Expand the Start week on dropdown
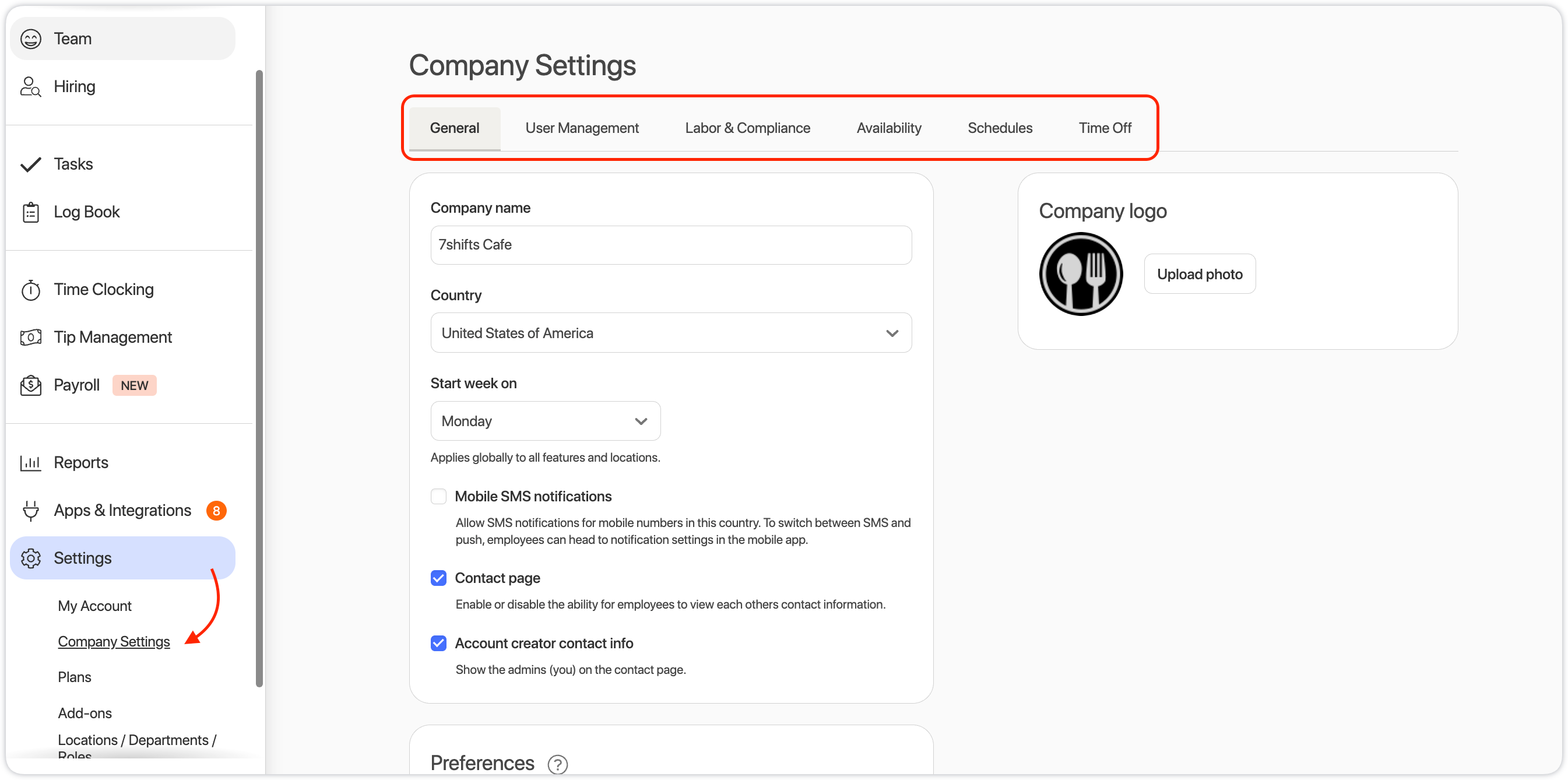Screen dimensions: 1568x780 (545, 421)
